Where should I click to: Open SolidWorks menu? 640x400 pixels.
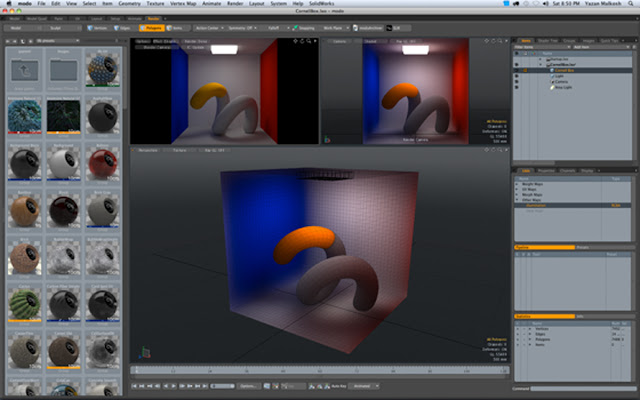click(x=321, y=3)
